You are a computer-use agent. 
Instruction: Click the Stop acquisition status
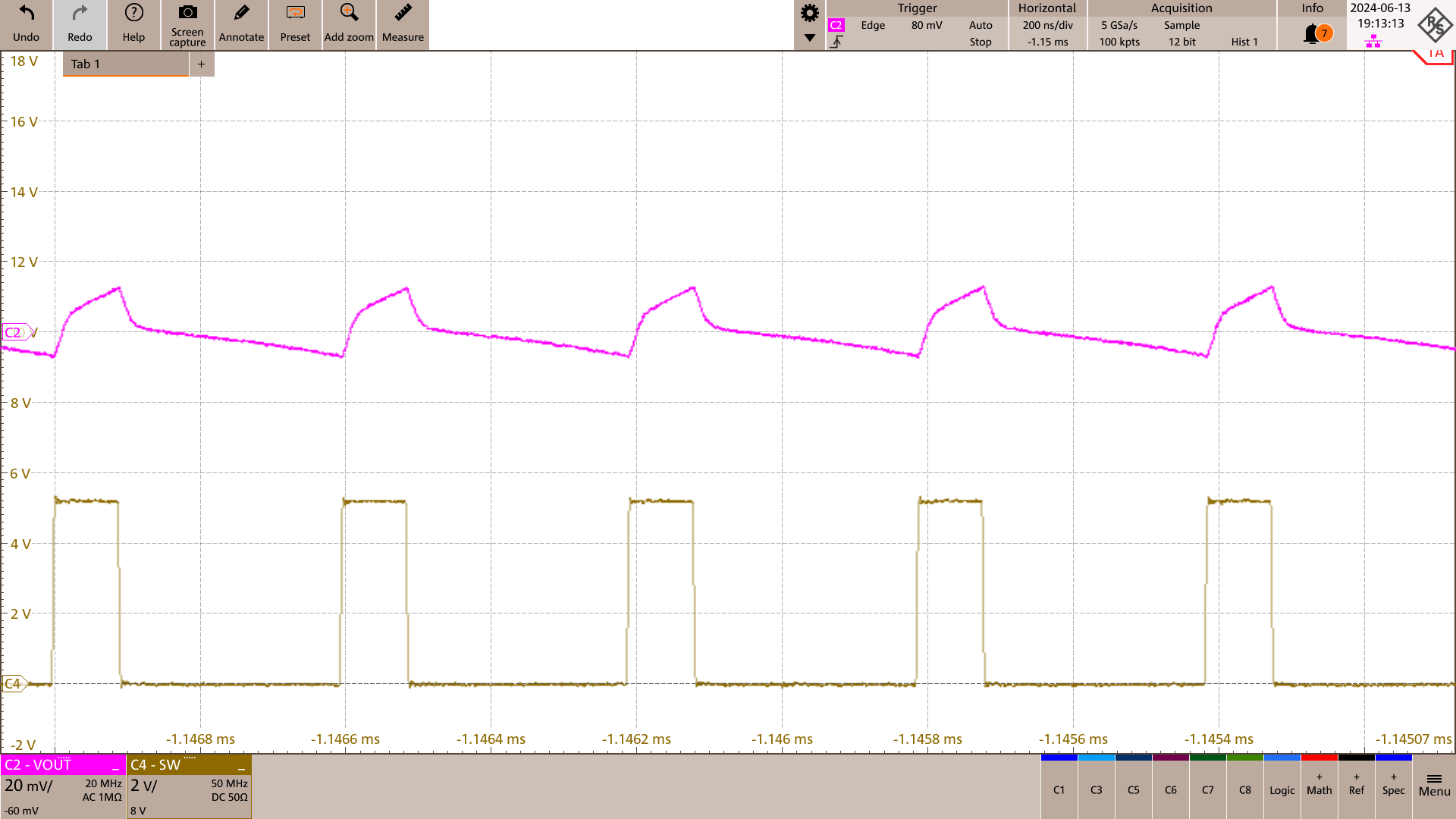[981, 42]
